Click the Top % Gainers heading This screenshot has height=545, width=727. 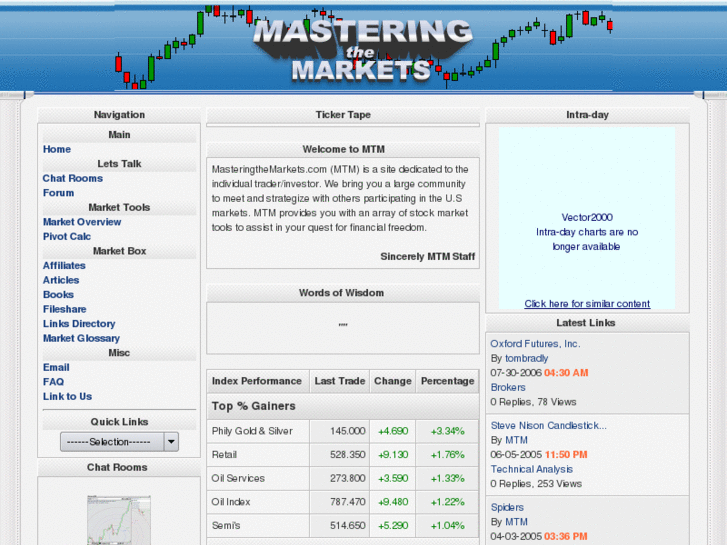pos(254,406)
